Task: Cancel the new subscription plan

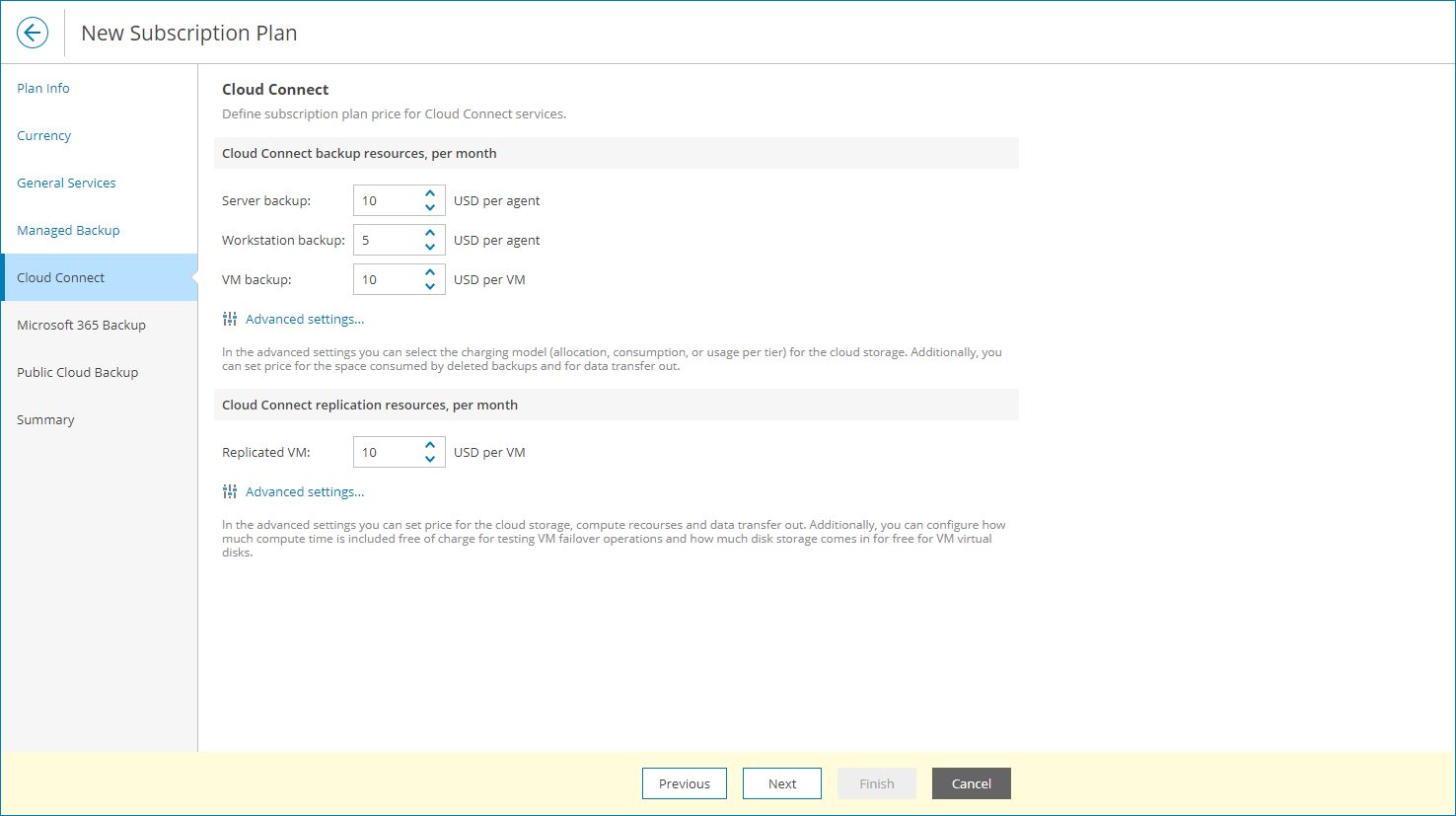Action: [972, 783]
